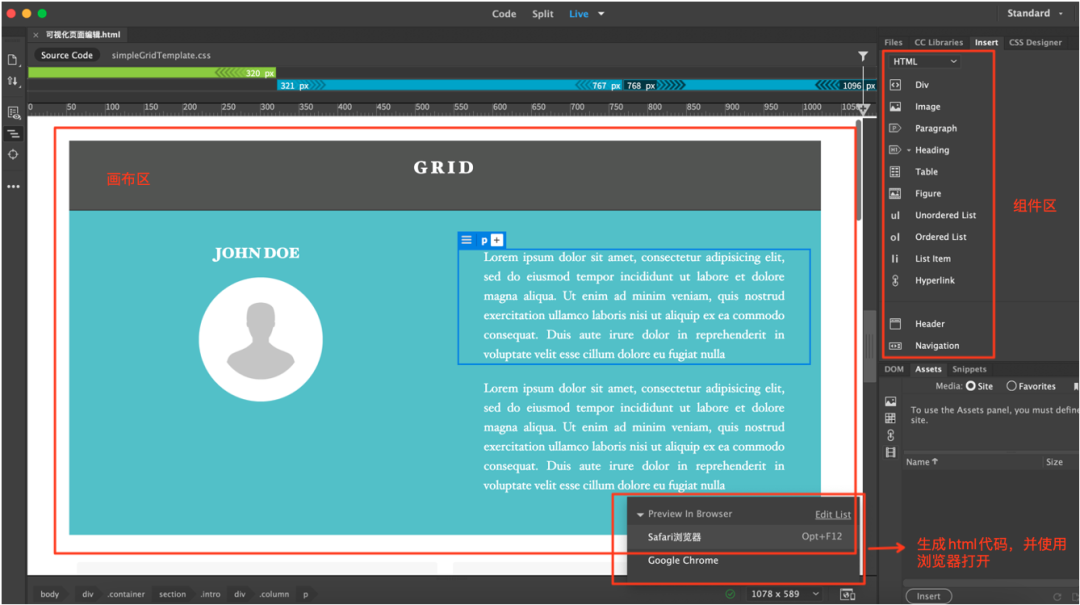Click the format source code icon
The width and height of the screenshot is (1080, 605).
tap(13, 134)
